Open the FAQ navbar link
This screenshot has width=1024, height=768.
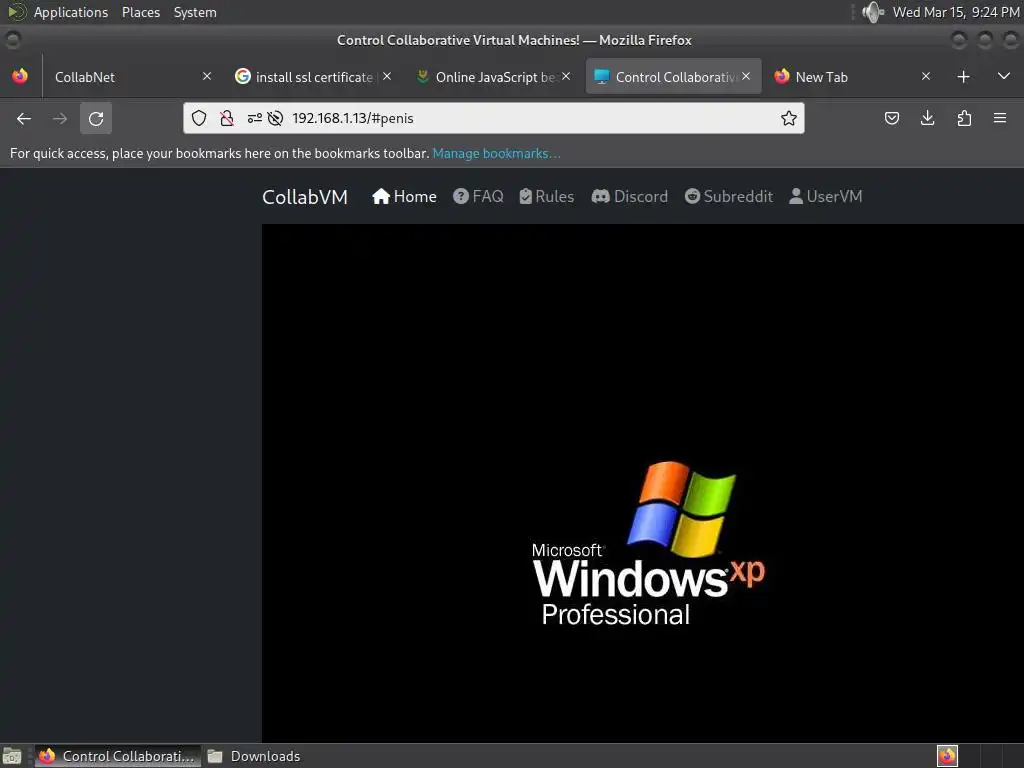tap(479, 197)
